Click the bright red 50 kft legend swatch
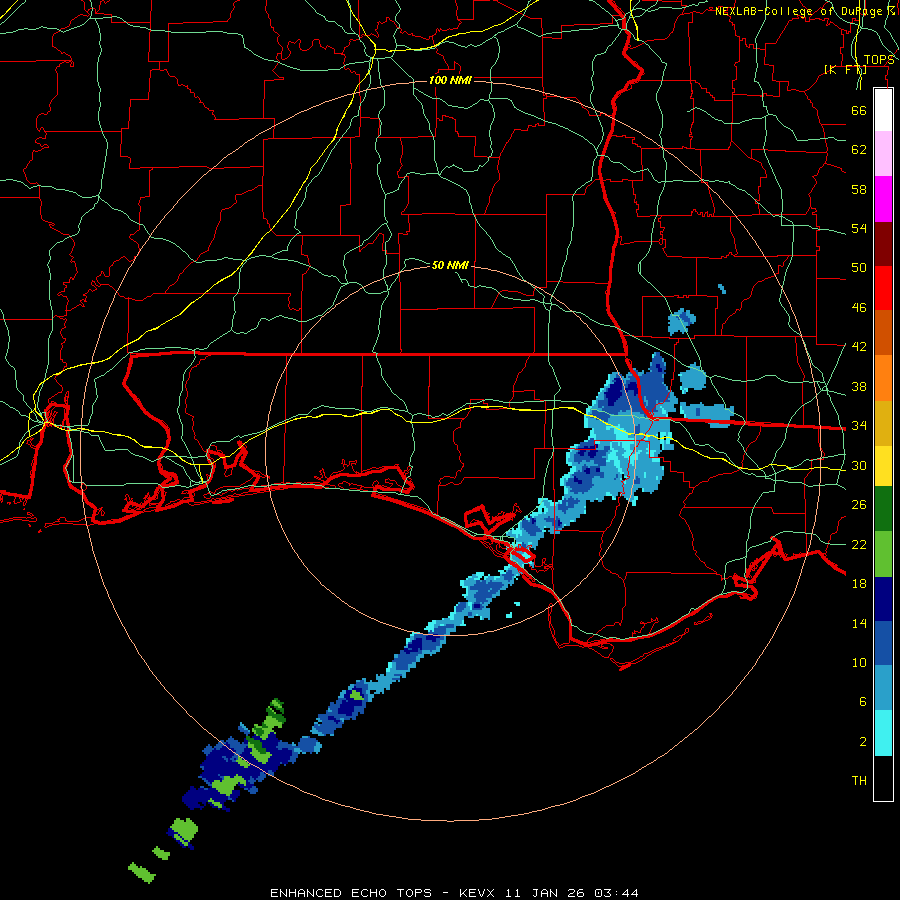900x900 pixels. (x=883, y=288)
